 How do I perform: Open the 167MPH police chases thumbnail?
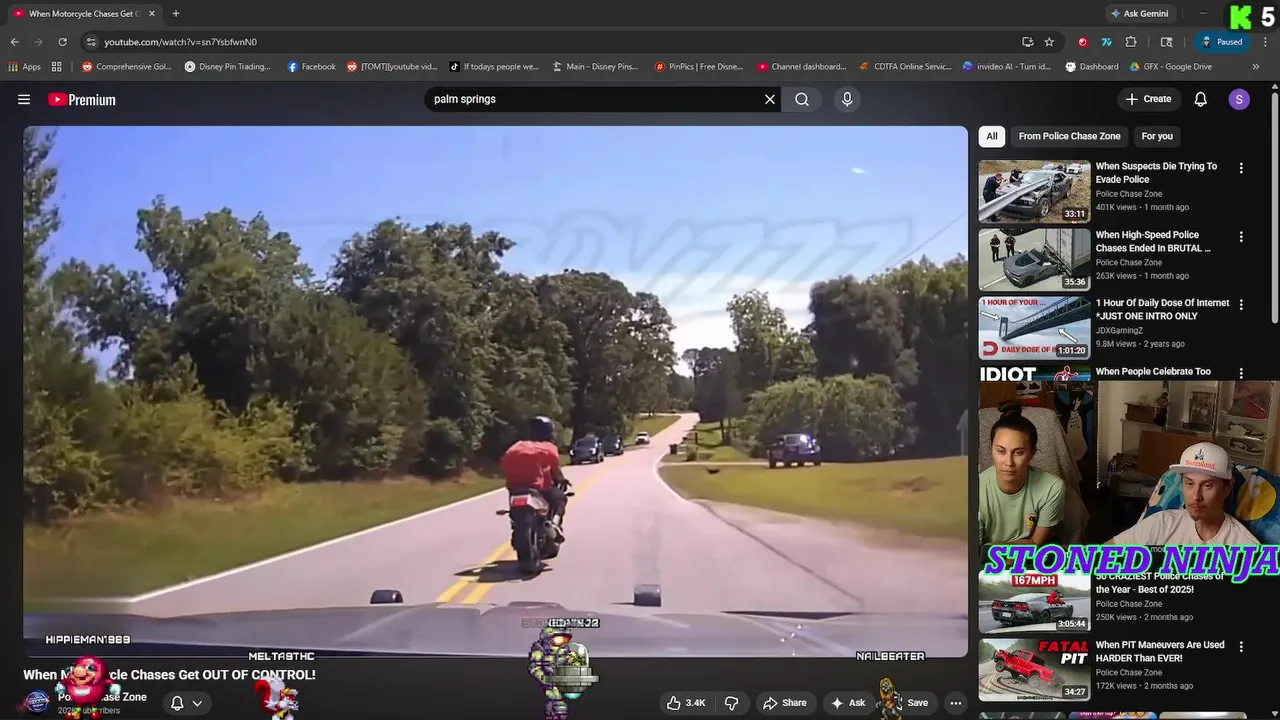tap(1034, 602)
